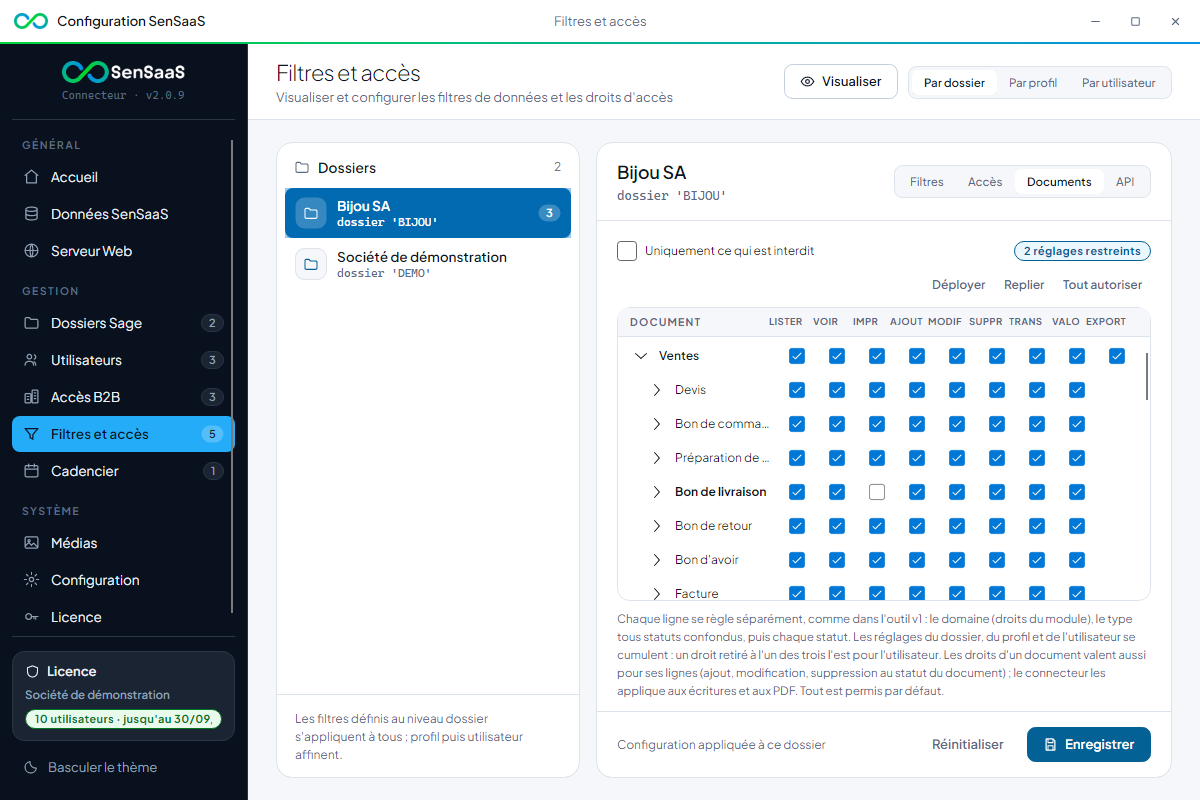1200x800 pixels.
Task: Uncheck the VALO checkbox for Bon de retour
Action: tap(1077, 526)
